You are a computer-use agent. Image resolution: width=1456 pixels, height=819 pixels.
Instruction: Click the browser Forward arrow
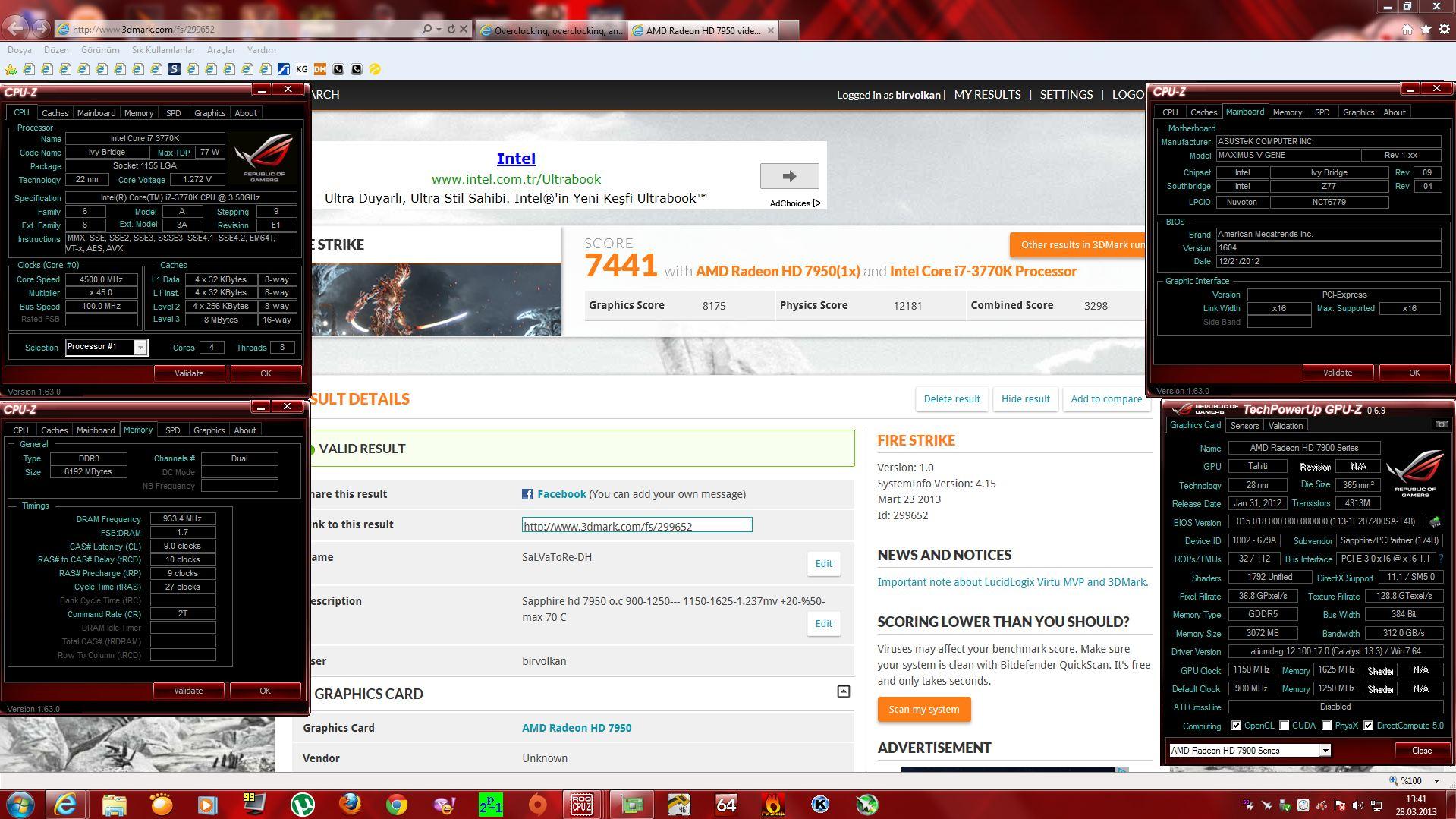coord(42,29)
